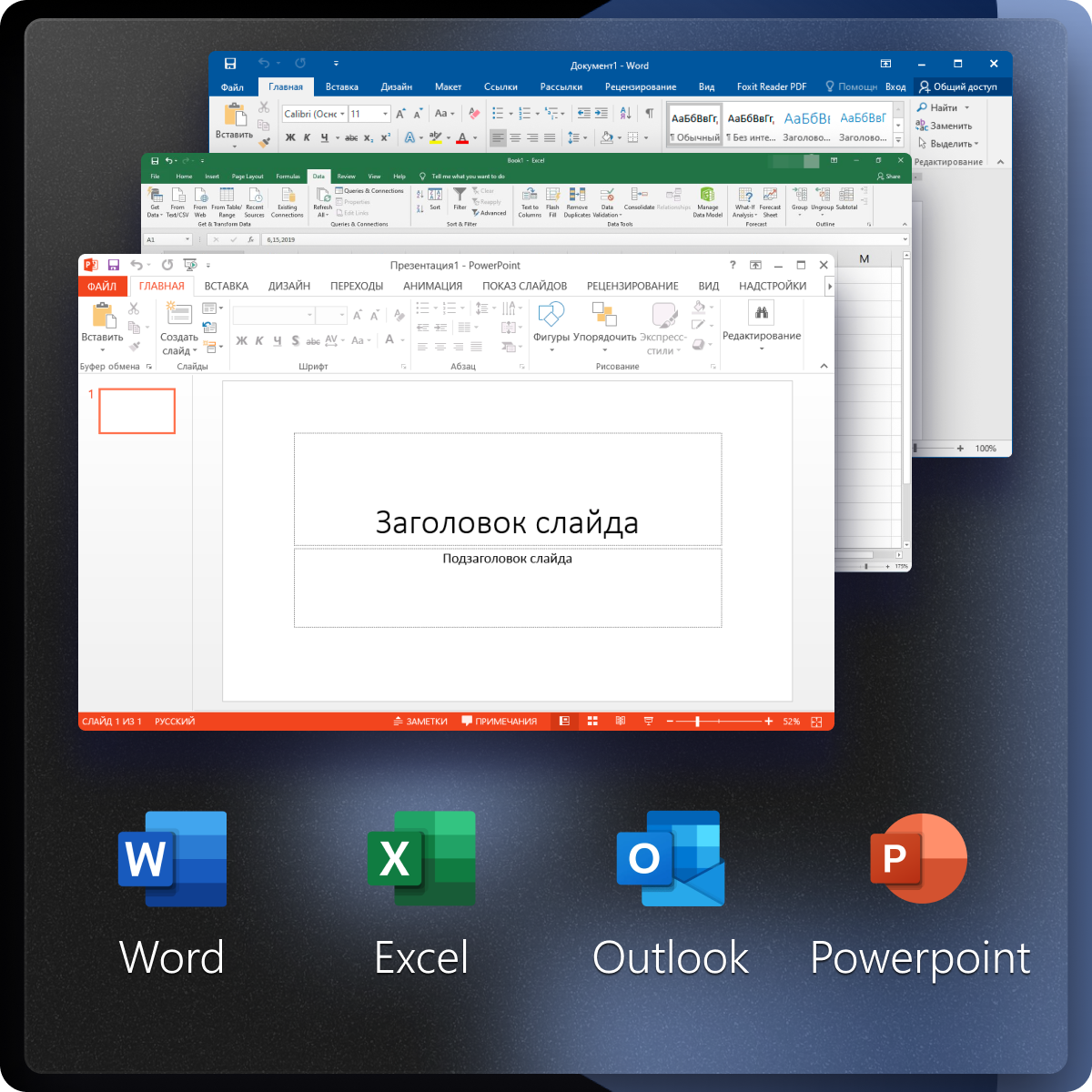Click the Share button in Excel
Screen dimensions: 1092x1092
pos(888,177)
